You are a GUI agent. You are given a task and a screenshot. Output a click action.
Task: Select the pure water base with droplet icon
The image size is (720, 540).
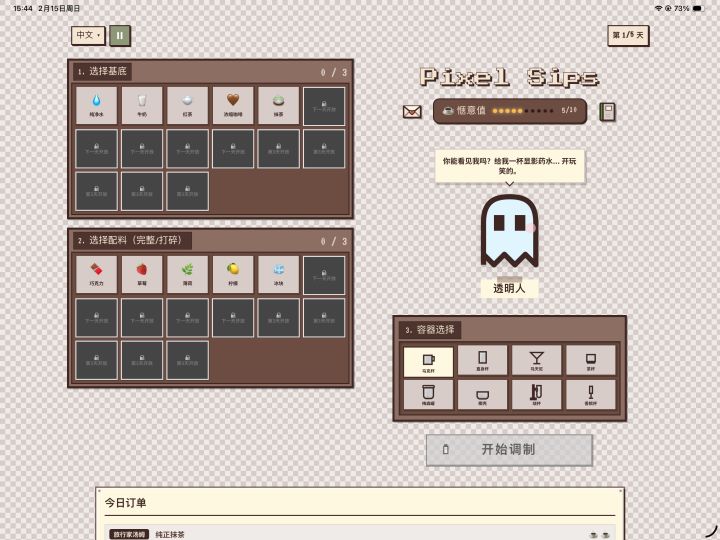tap(96, 106)
